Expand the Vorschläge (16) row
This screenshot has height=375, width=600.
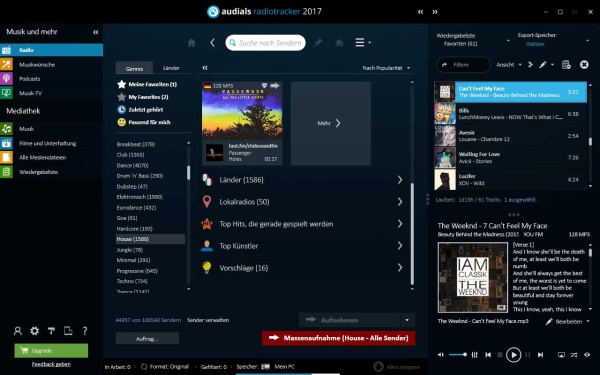302,268
